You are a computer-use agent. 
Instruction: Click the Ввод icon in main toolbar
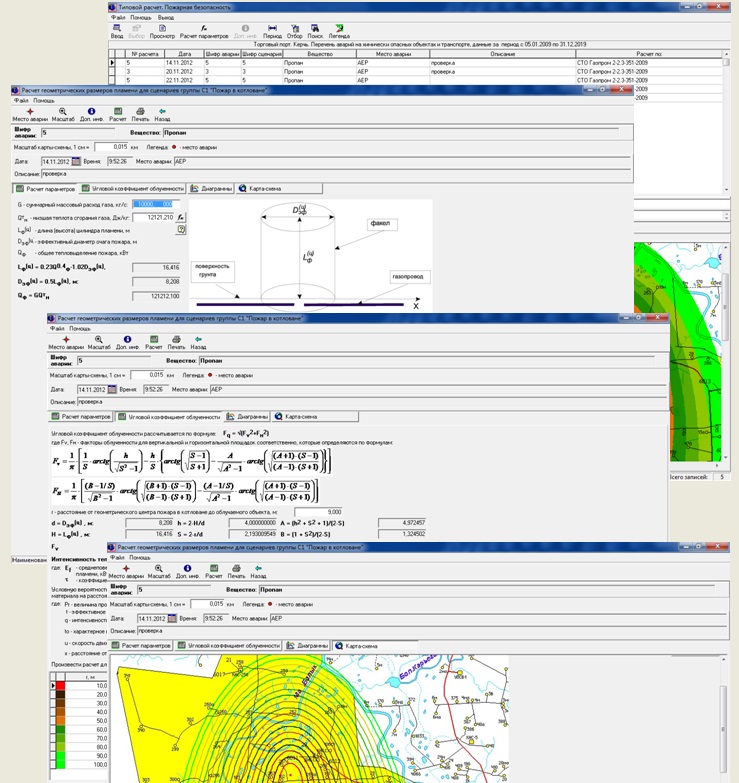(x=116, y=33)
